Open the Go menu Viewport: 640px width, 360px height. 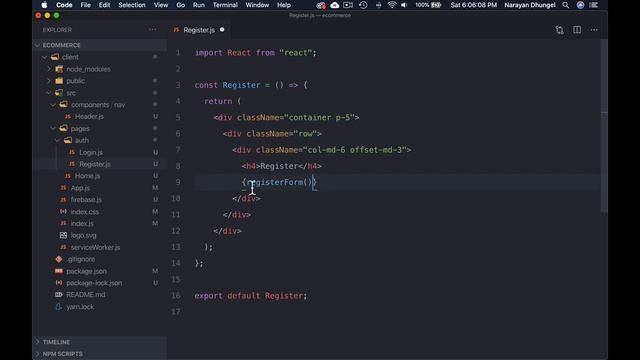point(181,5)
